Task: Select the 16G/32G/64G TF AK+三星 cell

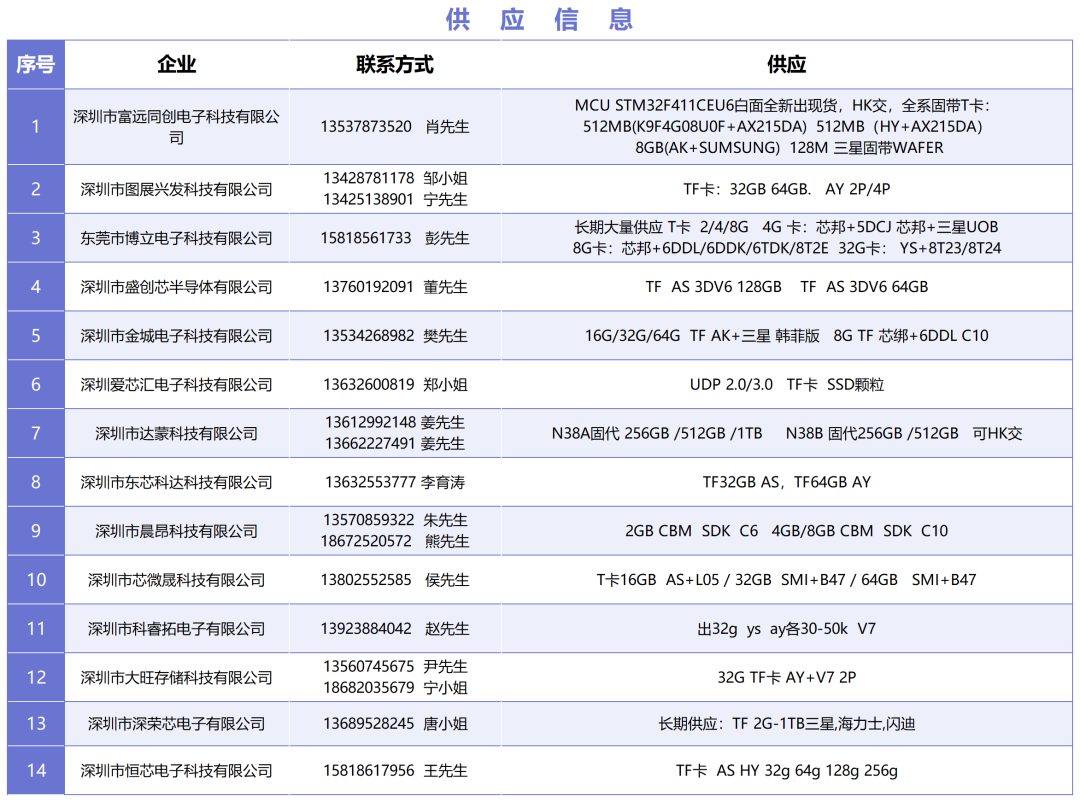Action: click(x=787, y=336)
